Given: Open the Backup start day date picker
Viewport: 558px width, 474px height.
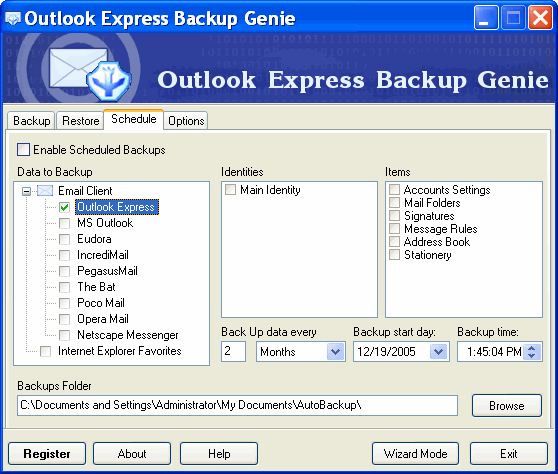Looking at the screenshot, I should (438, 352).
